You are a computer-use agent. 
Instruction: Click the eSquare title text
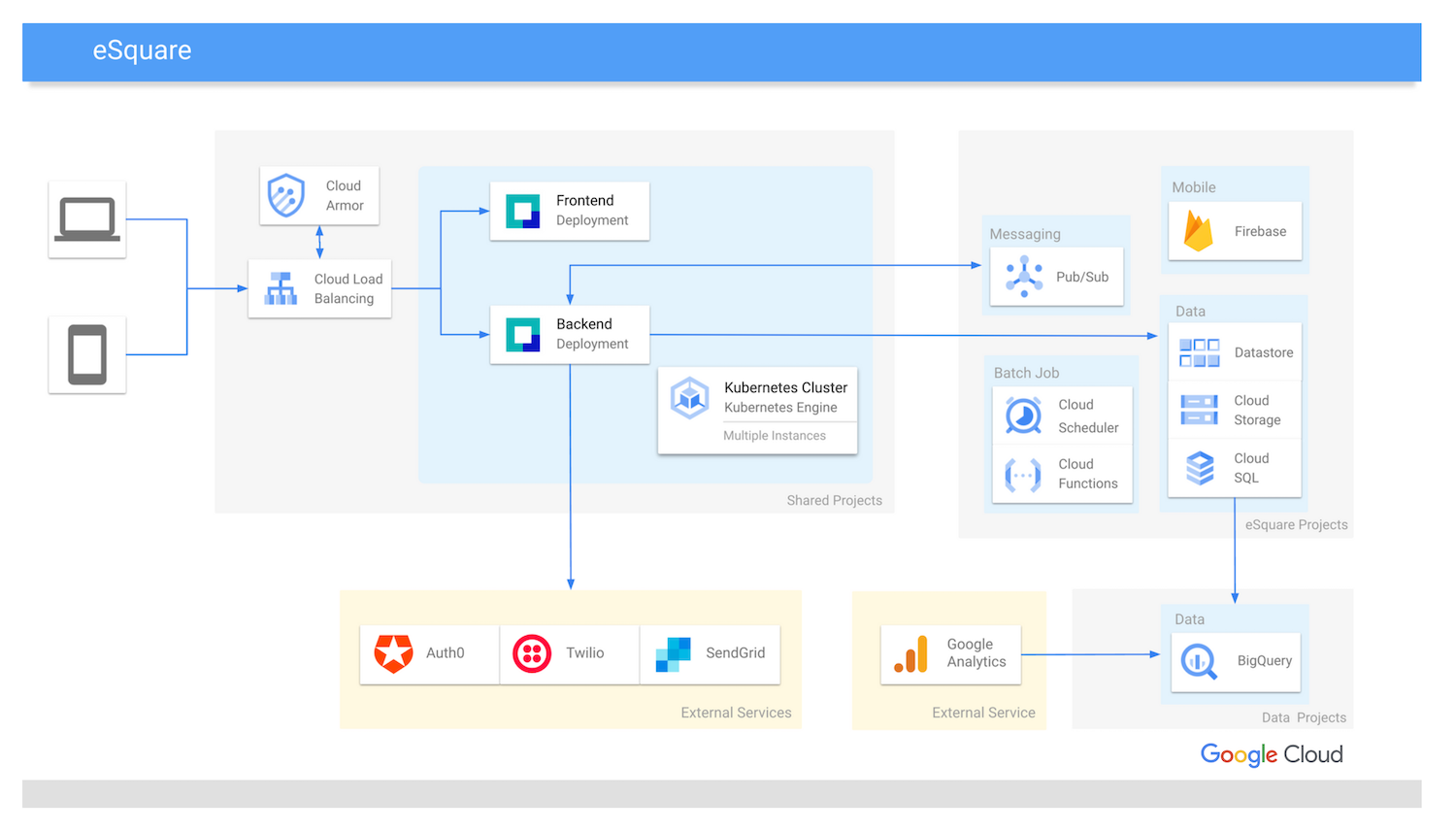coord(142,50)
